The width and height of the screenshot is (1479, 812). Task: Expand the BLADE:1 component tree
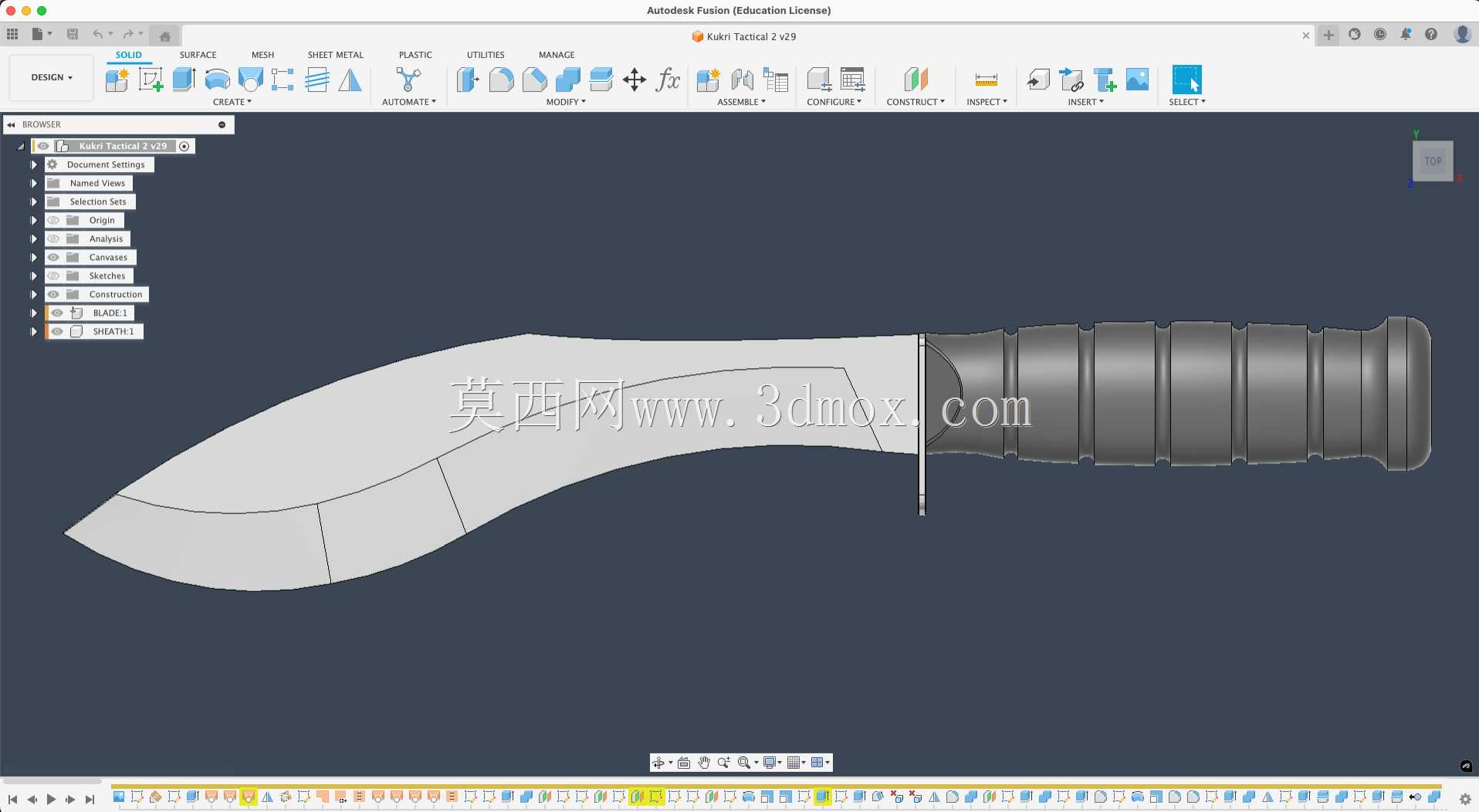point(33,313)
